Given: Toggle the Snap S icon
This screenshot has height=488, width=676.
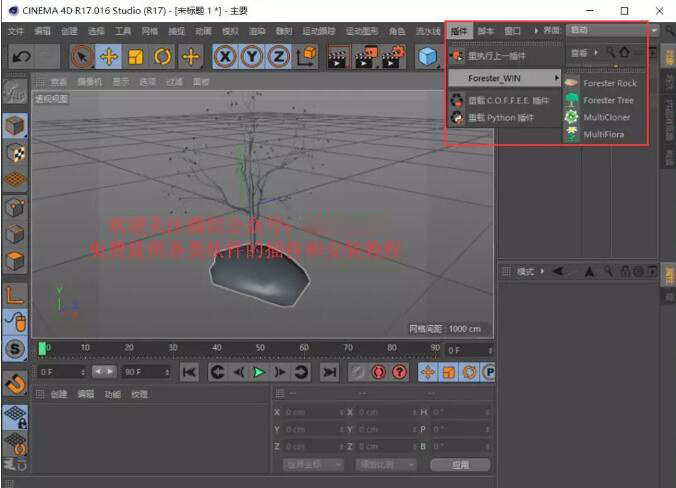Looking at the screenshot, I should [x=15, y=348].
